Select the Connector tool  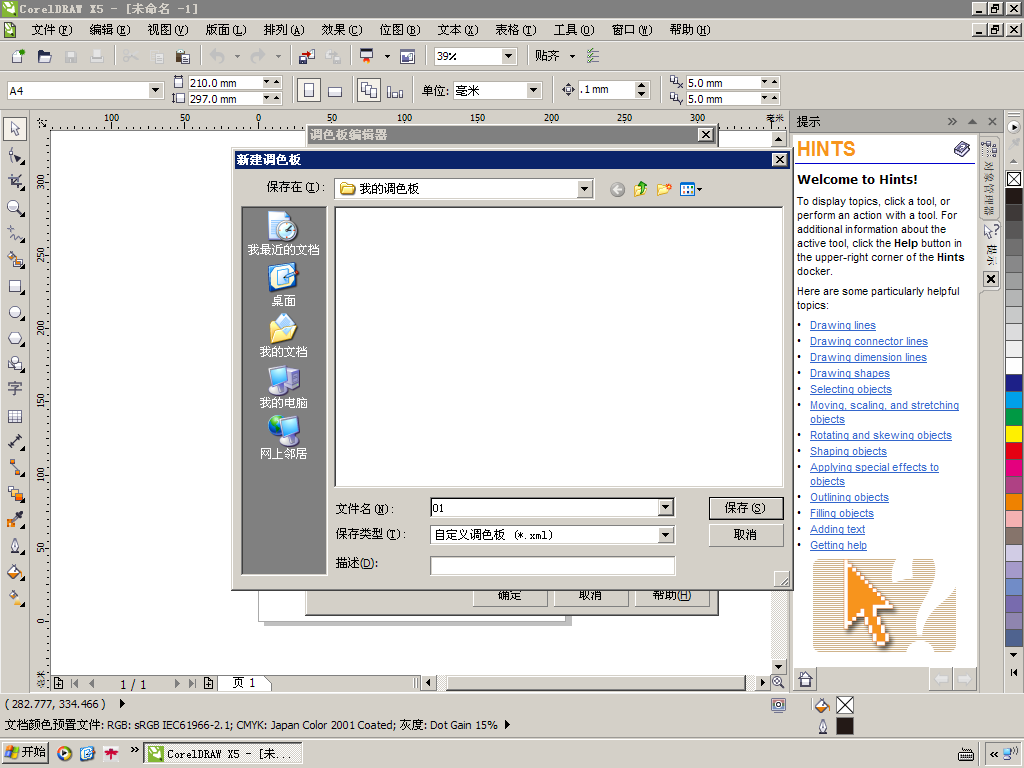(14, 468)
